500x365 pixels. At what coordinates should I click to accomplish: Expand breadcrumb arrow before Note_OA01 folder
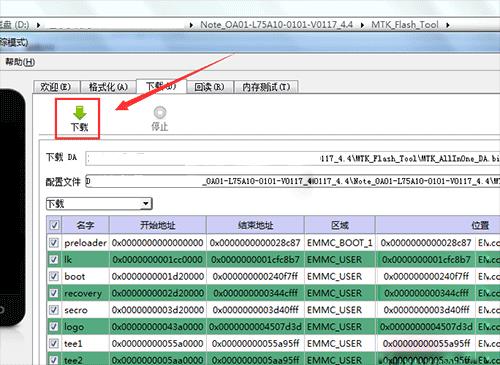point(191,25)
